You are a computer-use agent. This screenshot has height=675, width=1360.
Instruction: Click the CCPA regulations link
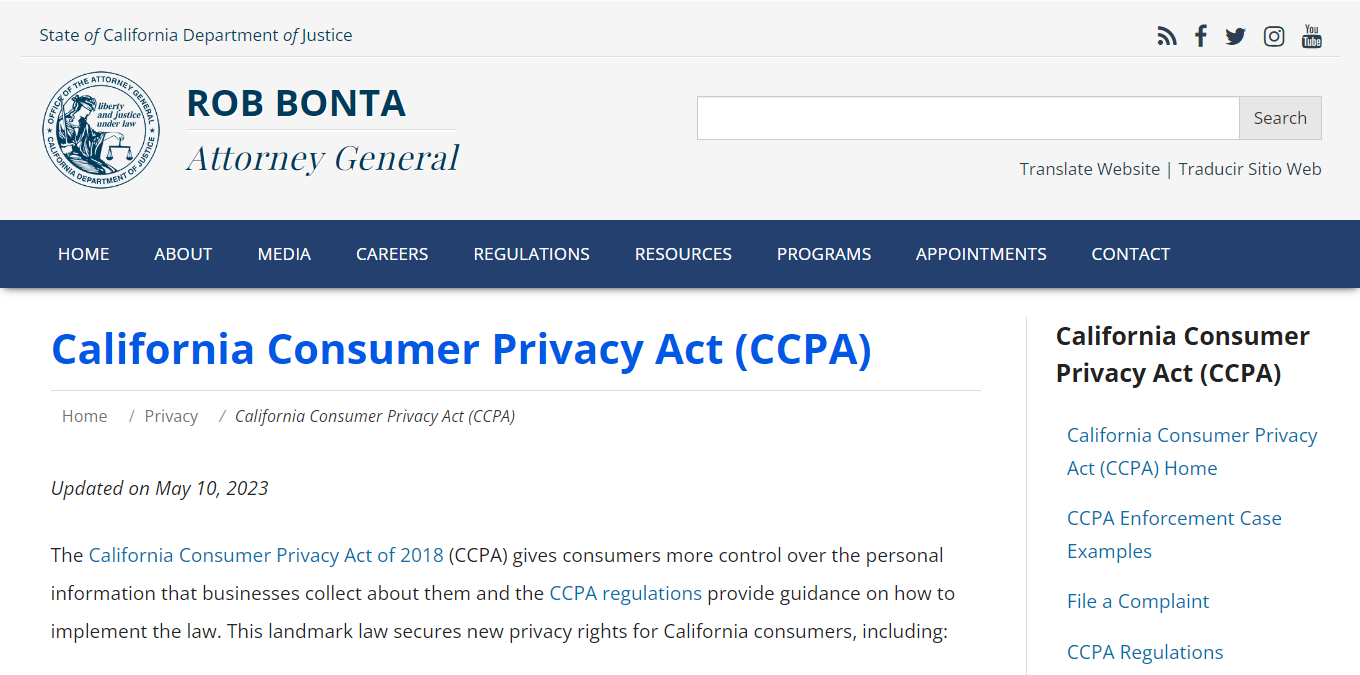(x=624, y=593)
